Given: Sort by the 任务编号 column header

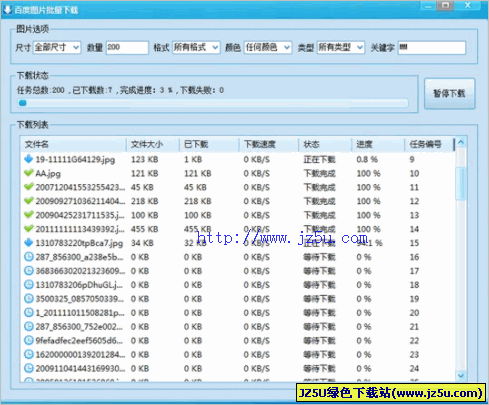Looking at the screenshot, I should click(430, 144).
